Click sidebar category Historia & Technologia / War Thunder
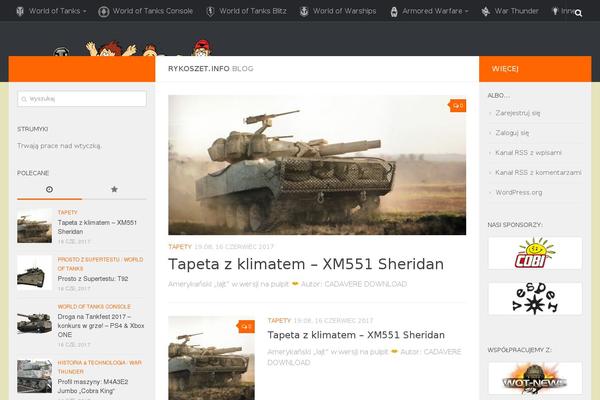The width and height of the screenshot is (600, 400). [x=99, y=367]
